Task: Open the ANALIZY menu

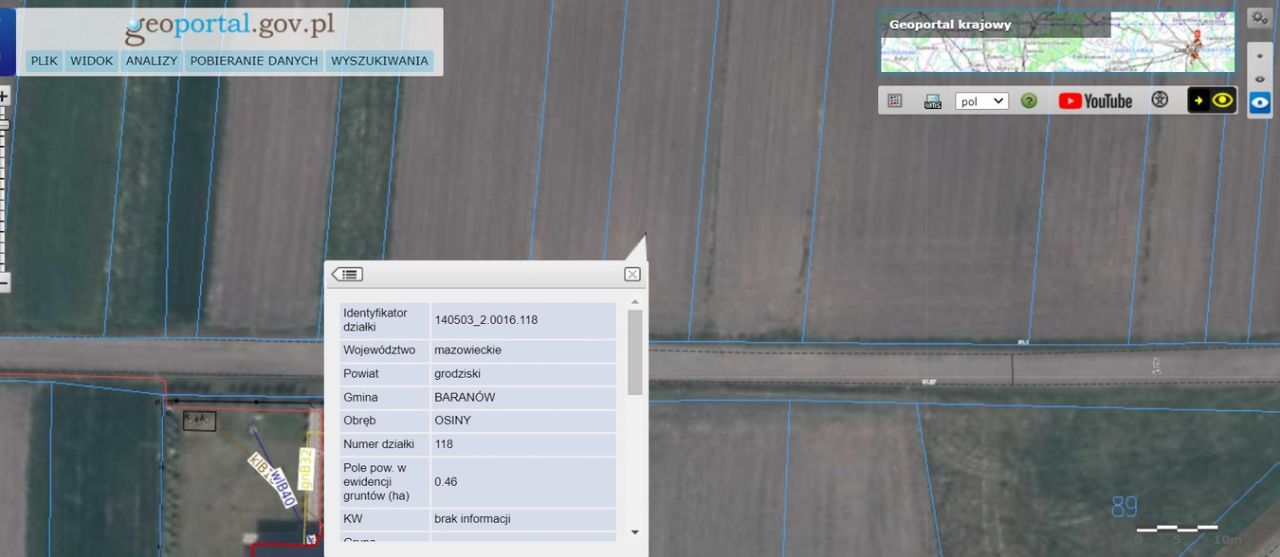Action: tap(151, 61)
